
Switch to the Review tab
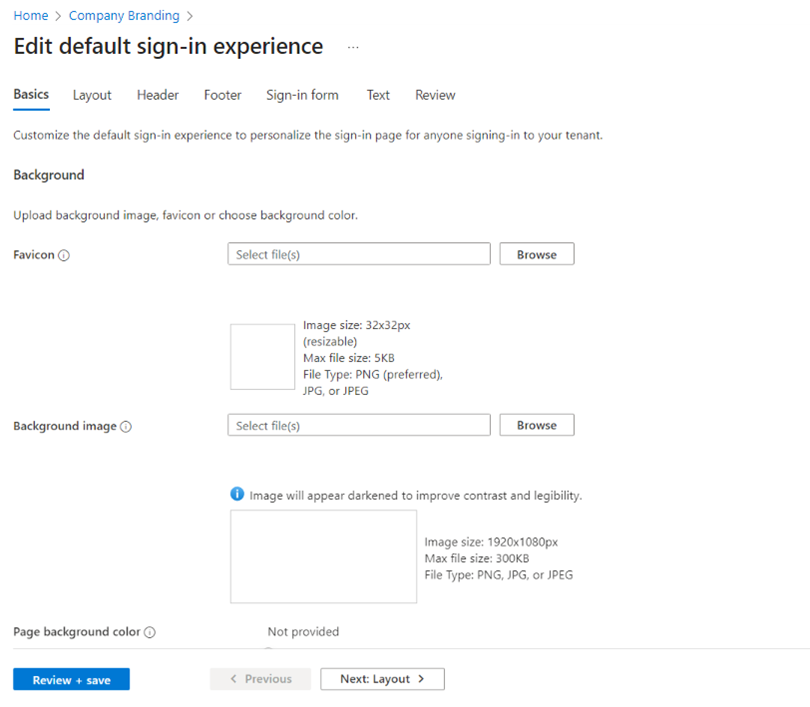[x=435, y=95]
